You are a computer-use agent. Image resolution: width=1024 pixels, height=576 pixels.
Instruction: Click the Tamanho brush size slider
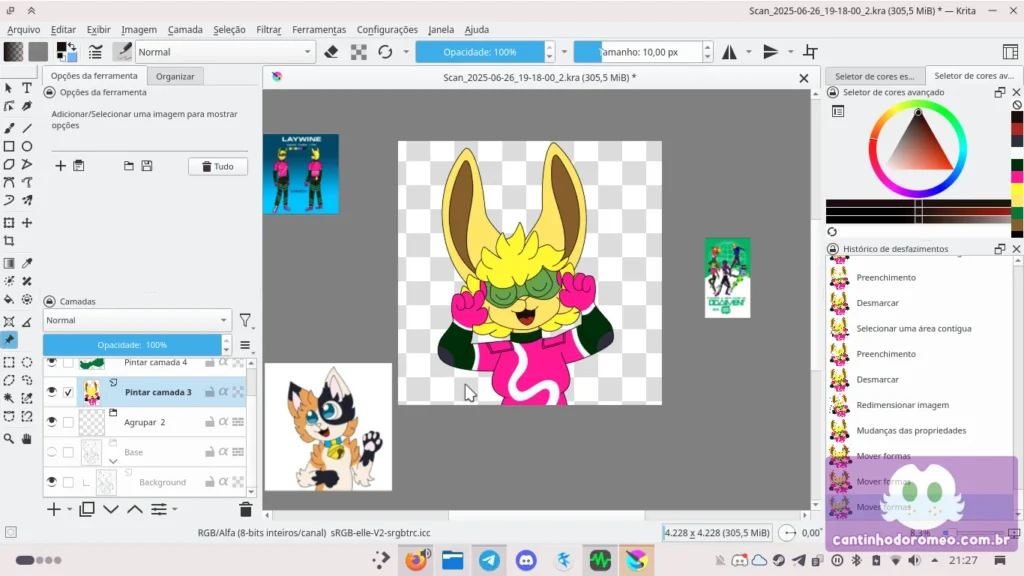[638, 52]
